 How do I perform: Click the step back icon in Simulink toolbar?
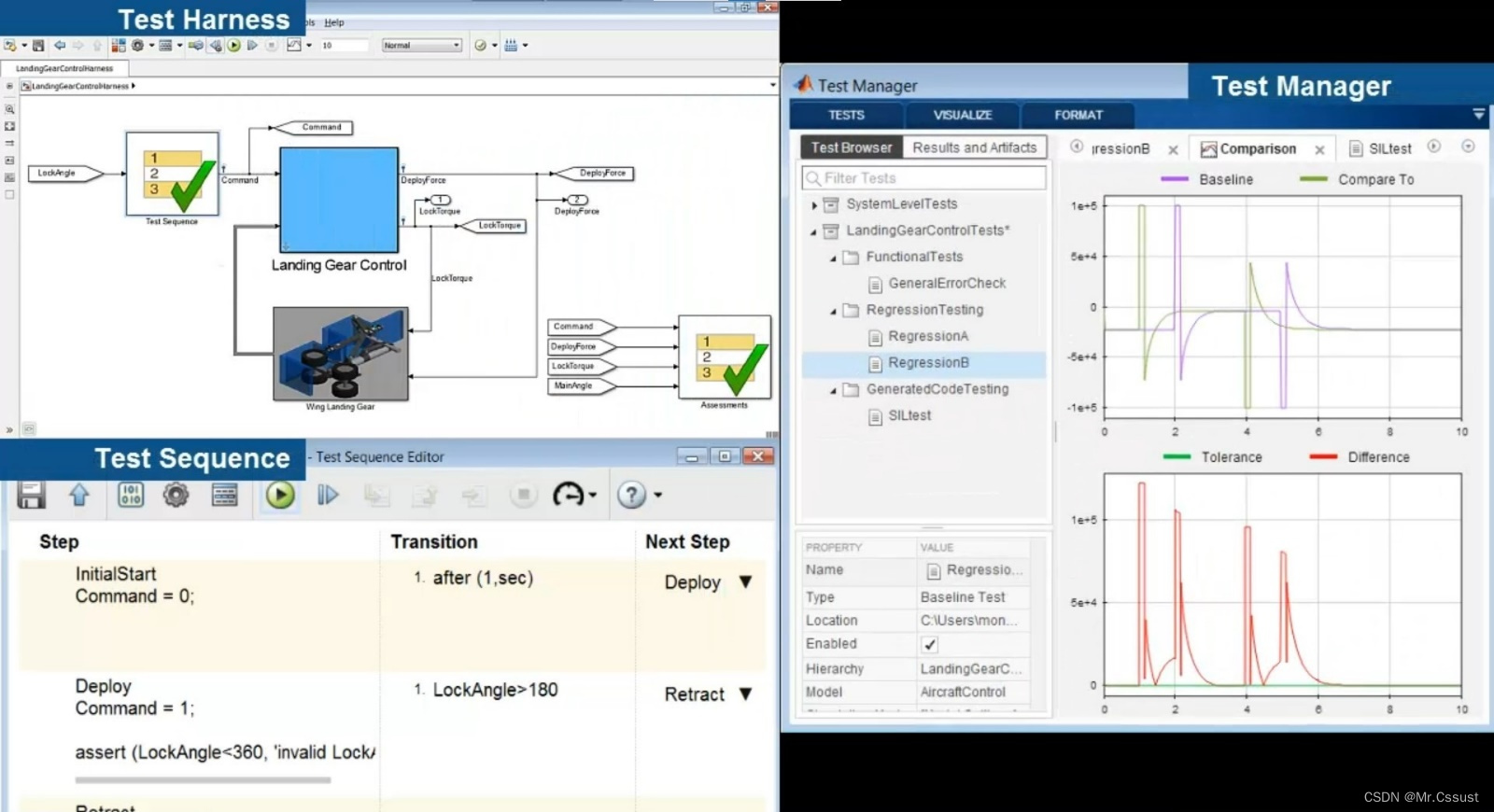(x=216, y=45)
